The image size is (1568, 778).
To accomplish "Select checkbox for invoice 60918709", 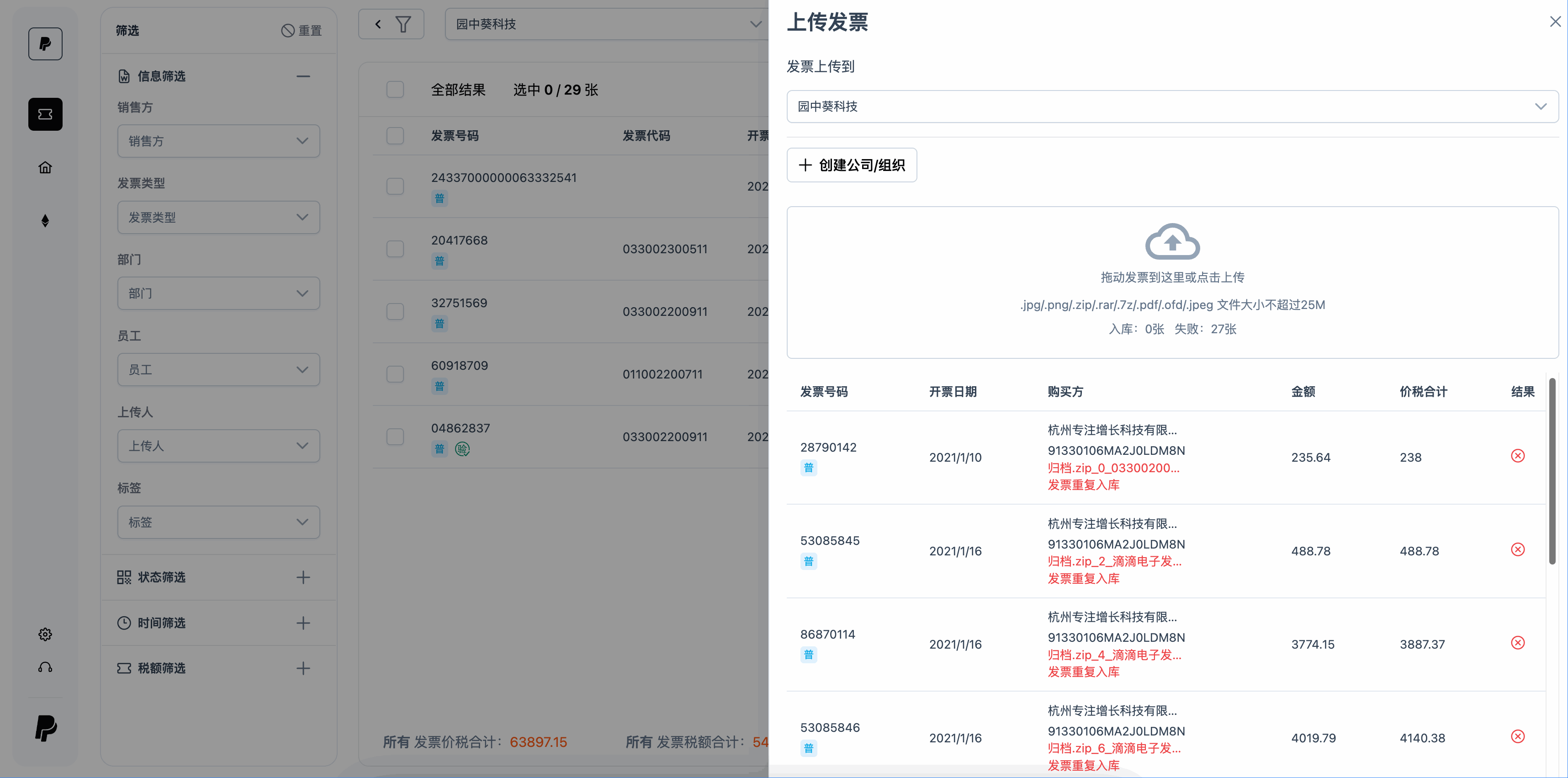I will point(395,374).
